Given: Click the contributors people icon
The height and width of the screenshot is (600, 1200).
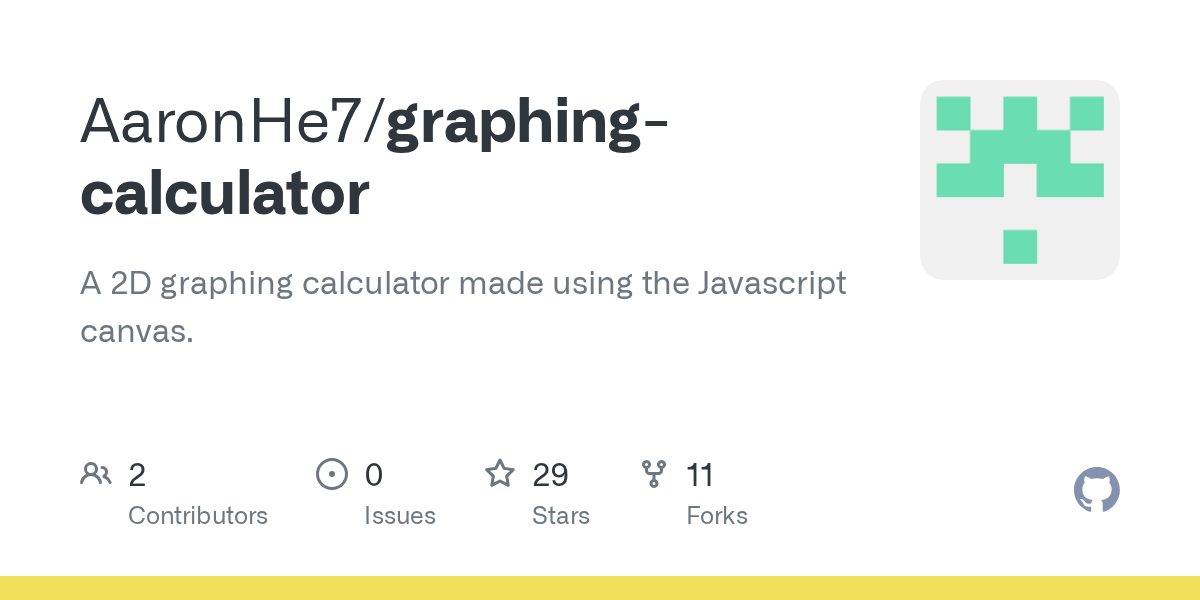Looking at the screenshot, I should click(x=95, y=473).
